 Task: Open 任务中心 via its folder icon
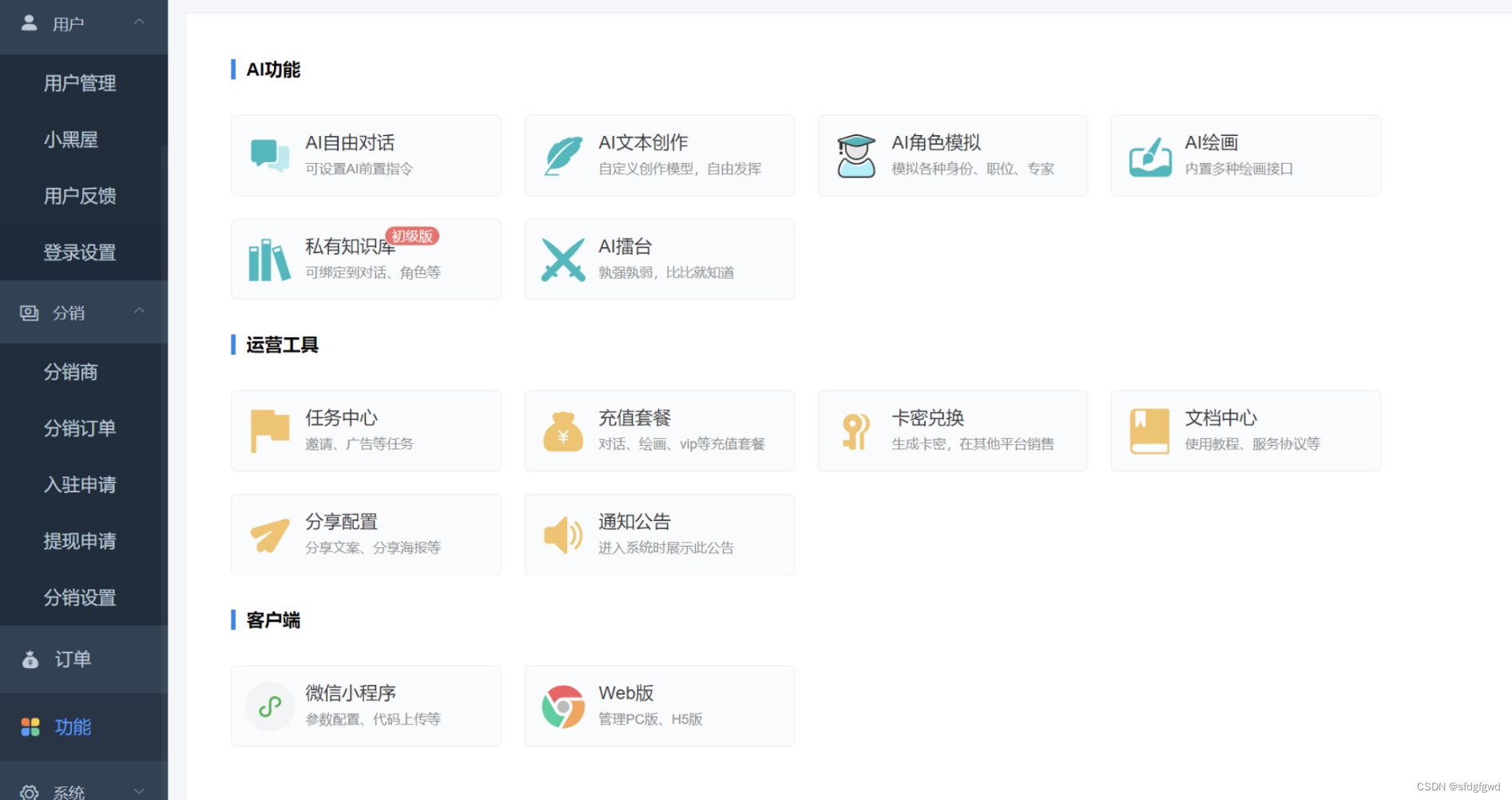coord(268,429)
